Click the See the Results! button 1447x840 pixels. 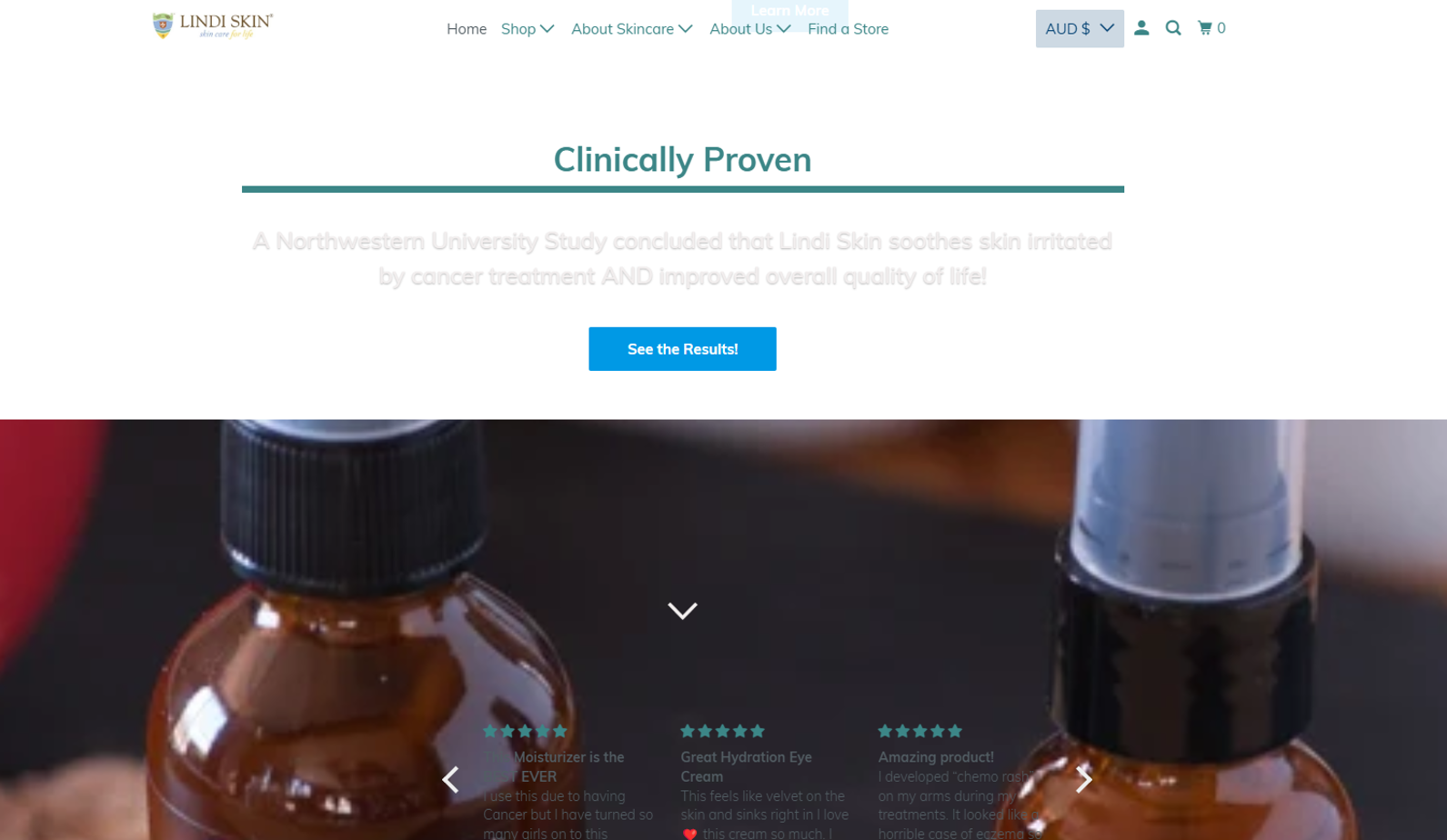click(x=682, y=349)
